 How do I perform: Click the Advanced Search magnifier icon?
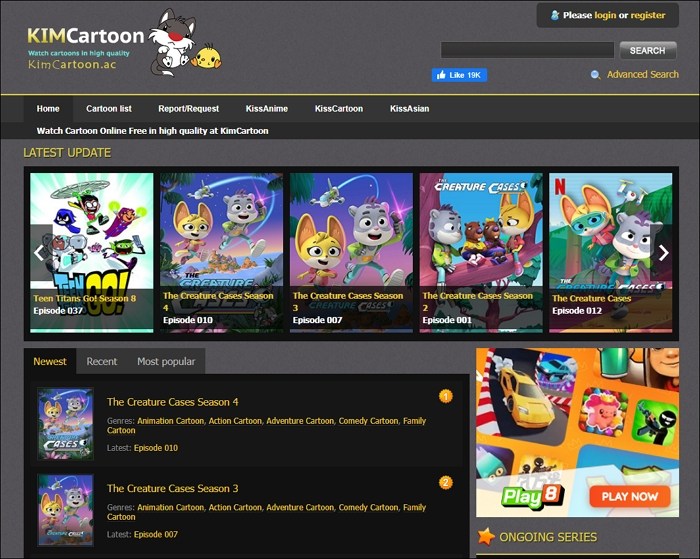[596, 75]
